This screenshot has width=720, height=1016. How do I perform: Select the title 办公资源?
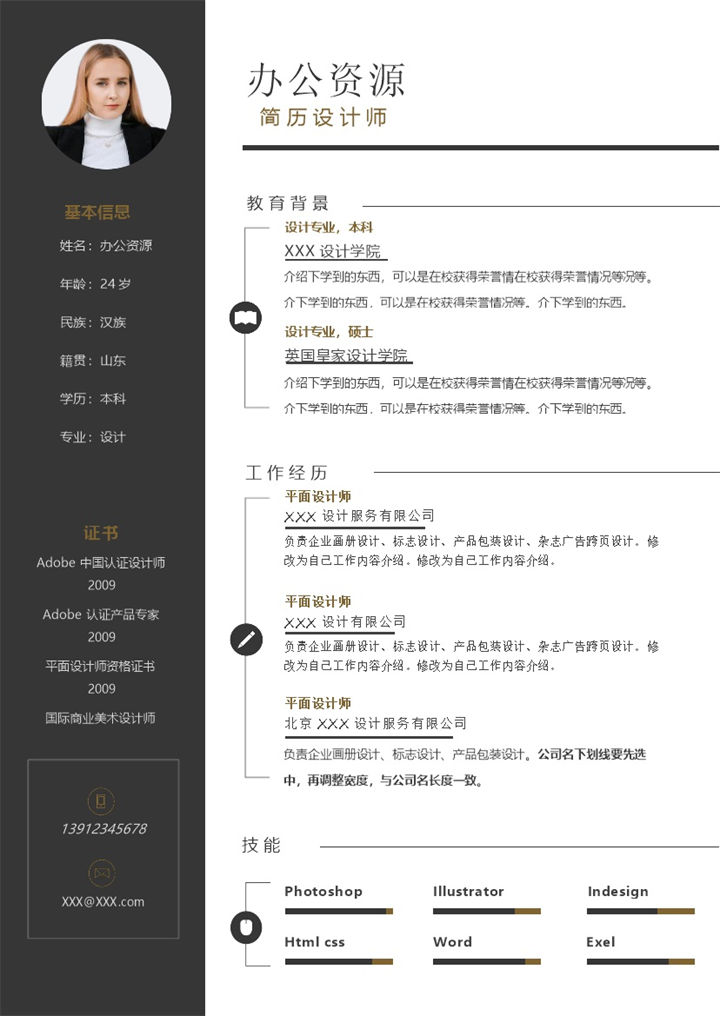(326, 80)
